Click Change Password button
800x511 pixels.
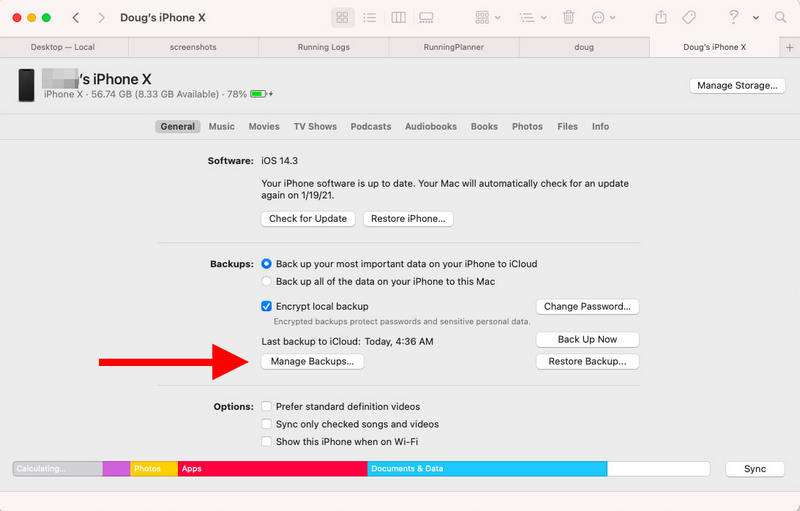(587, 306)
